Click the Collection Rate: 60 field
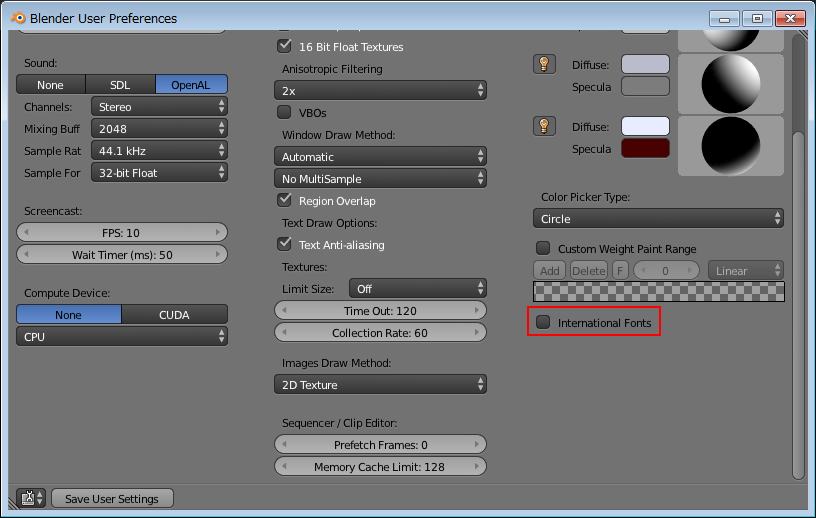816x518 pixels. 380,333
